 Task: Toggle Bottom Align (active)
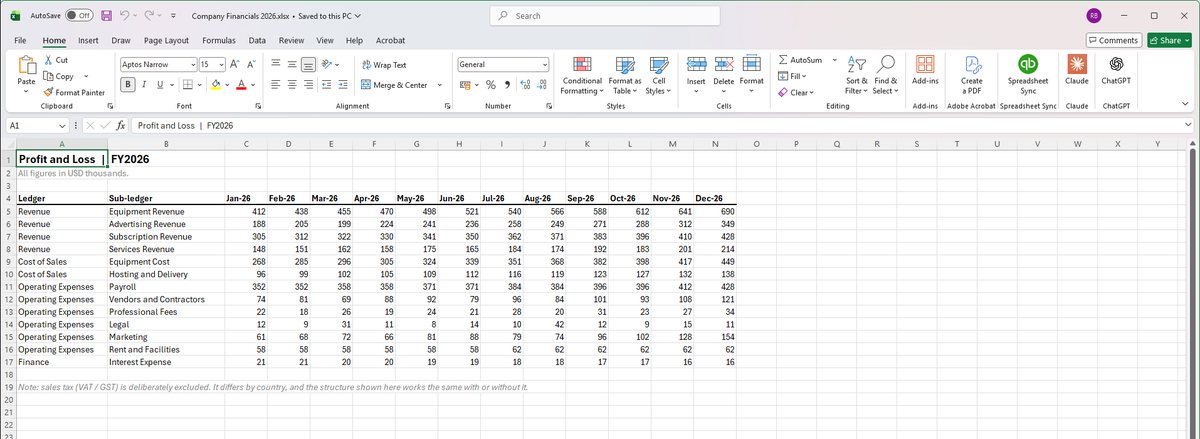(x=309, y=64)
